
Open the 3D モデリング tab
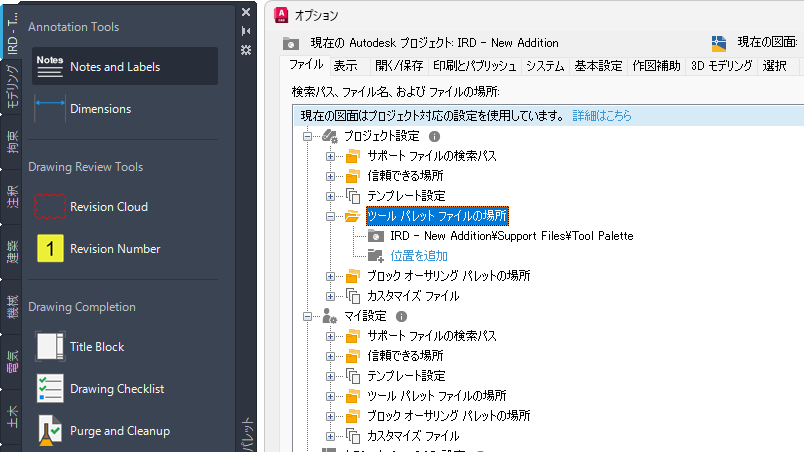click(721, 66)
